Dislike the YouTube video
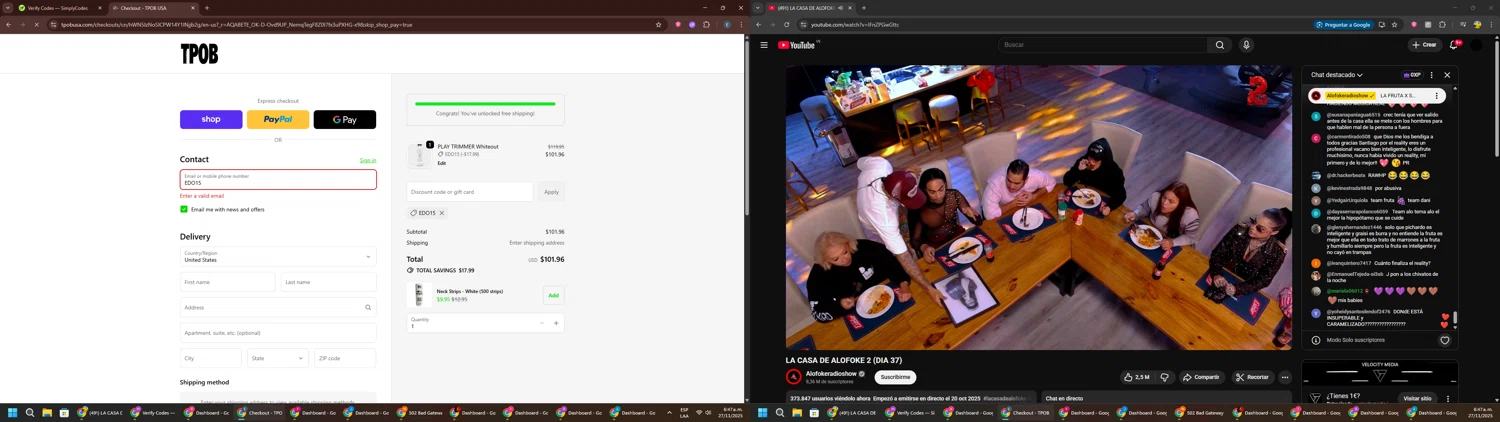 (x=1164, y=377)
